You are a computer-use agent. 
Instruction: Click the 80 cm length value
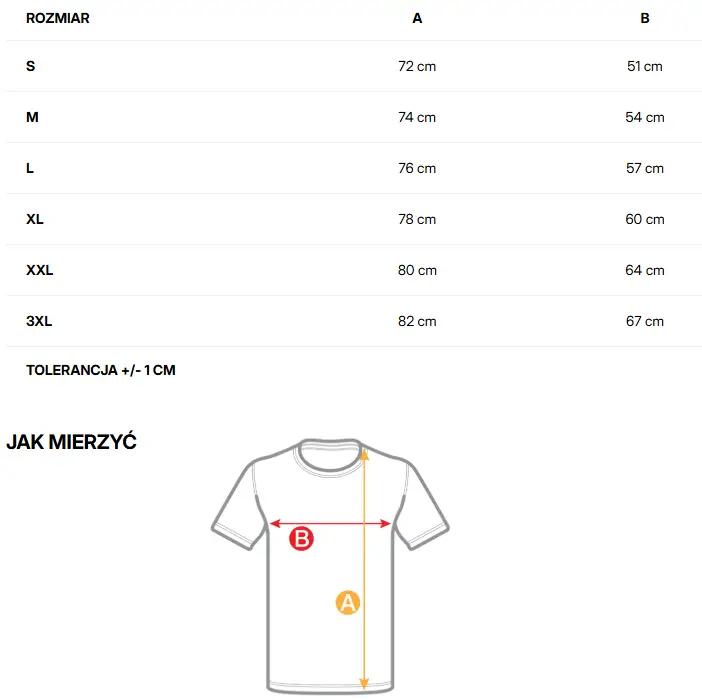click(x=417, y=270)
